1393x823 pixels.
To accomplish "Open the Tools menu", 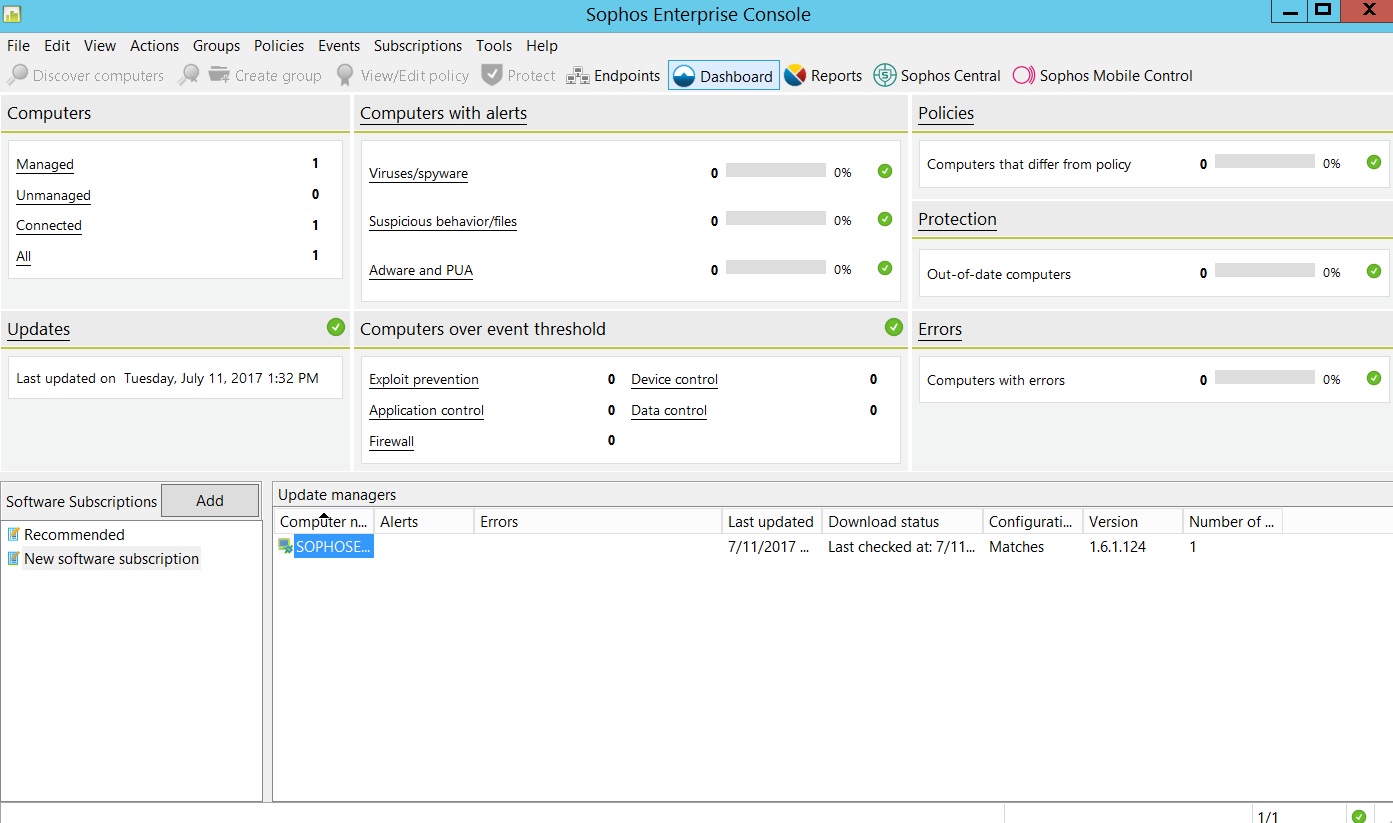I will [494, 46].
